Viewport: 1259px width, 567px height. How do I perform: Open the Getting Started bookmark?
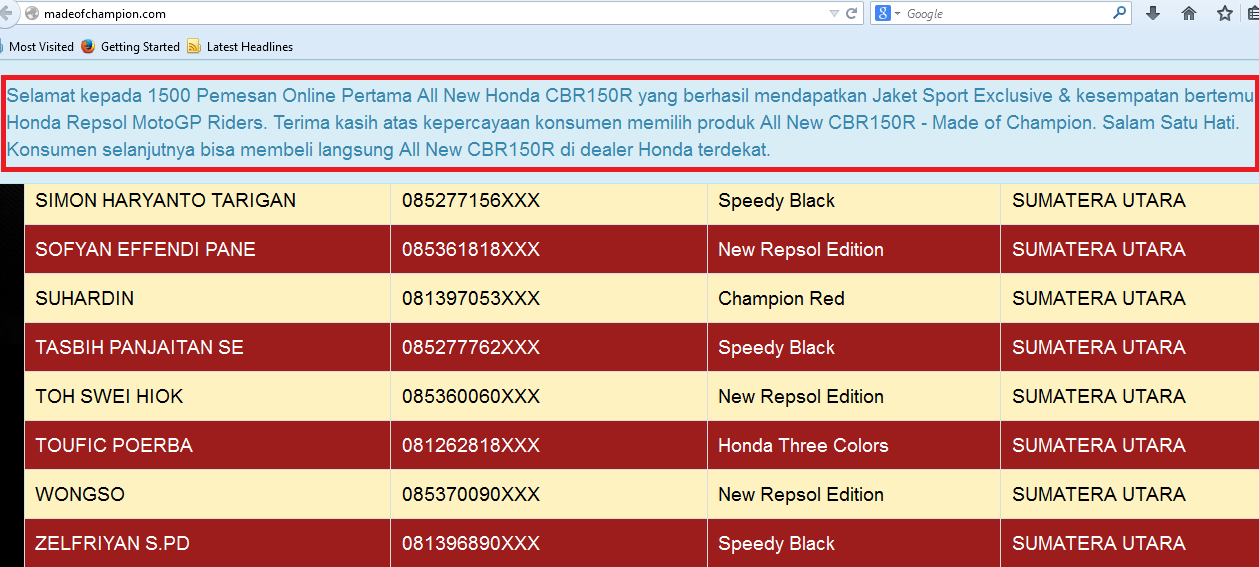[x=140, y=46]
